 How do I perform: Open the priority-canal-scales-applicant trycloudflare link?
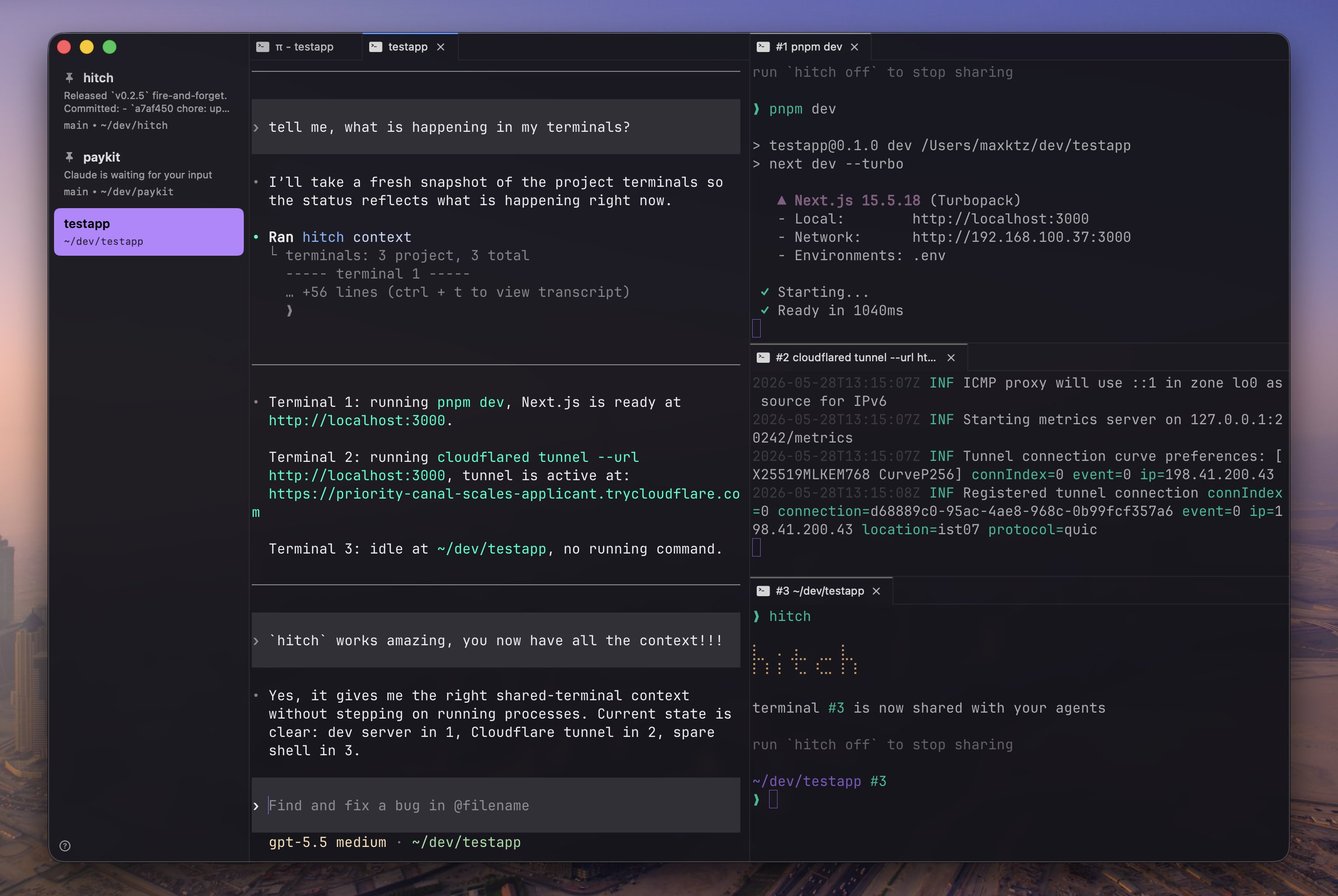click(x=496, y=503)
